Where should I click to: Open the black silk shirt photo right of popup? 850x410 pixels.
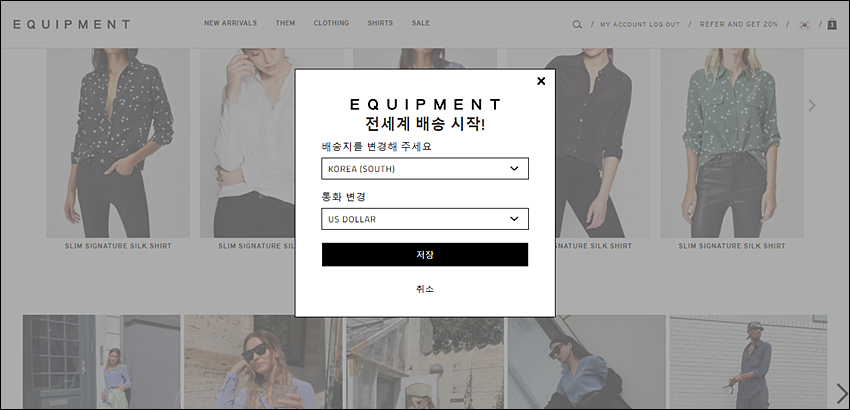coord(603,143)
